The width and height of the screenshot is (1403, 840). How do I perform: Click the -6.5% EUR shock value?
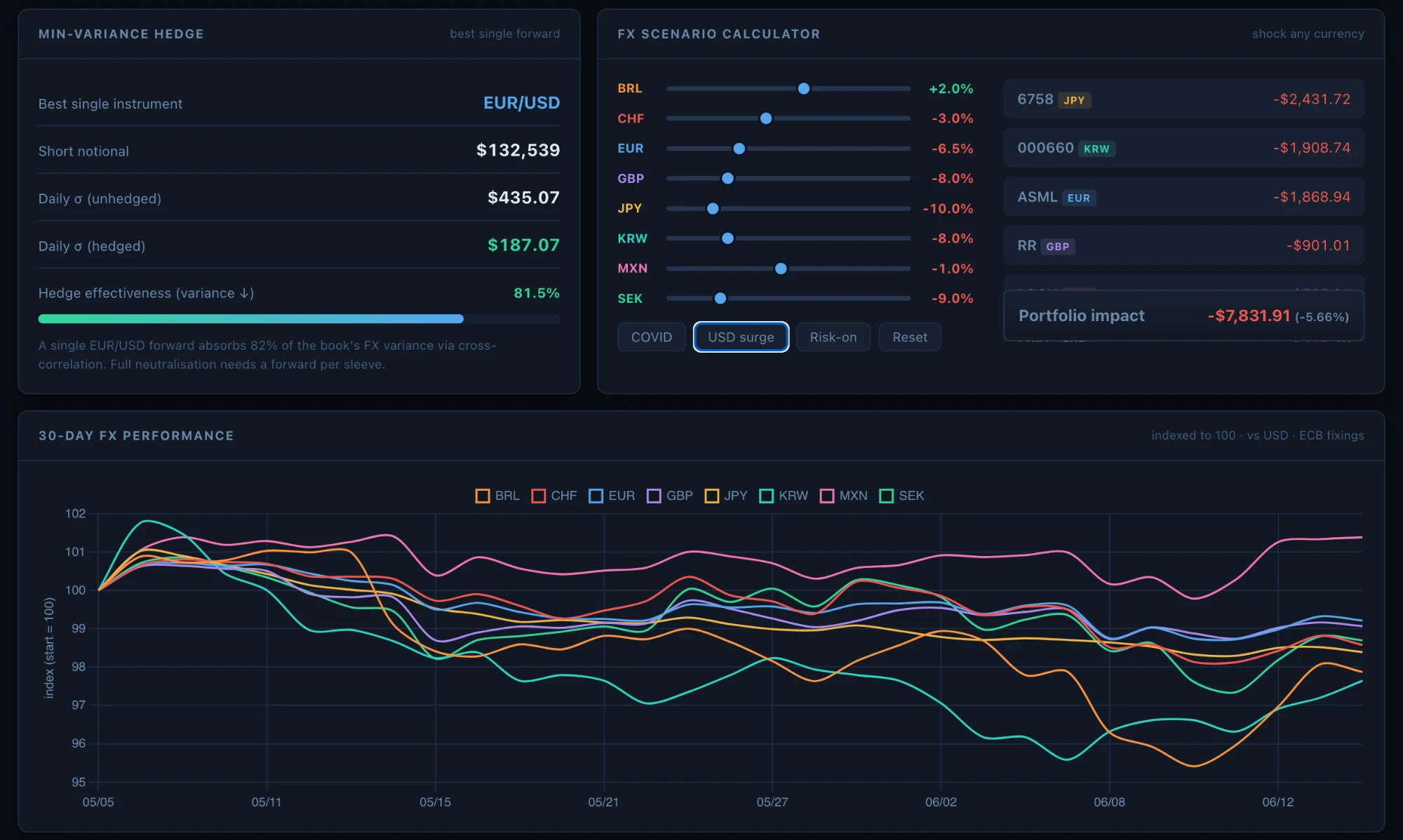pyautogui.click(x=952, y=149)
